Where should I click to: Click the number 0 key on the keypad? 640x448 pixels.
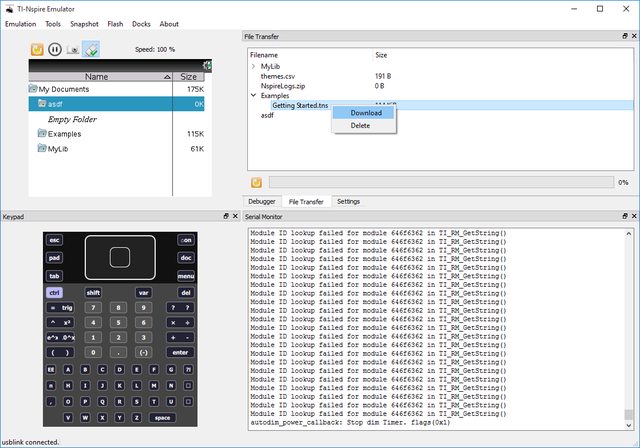point(93,353)
